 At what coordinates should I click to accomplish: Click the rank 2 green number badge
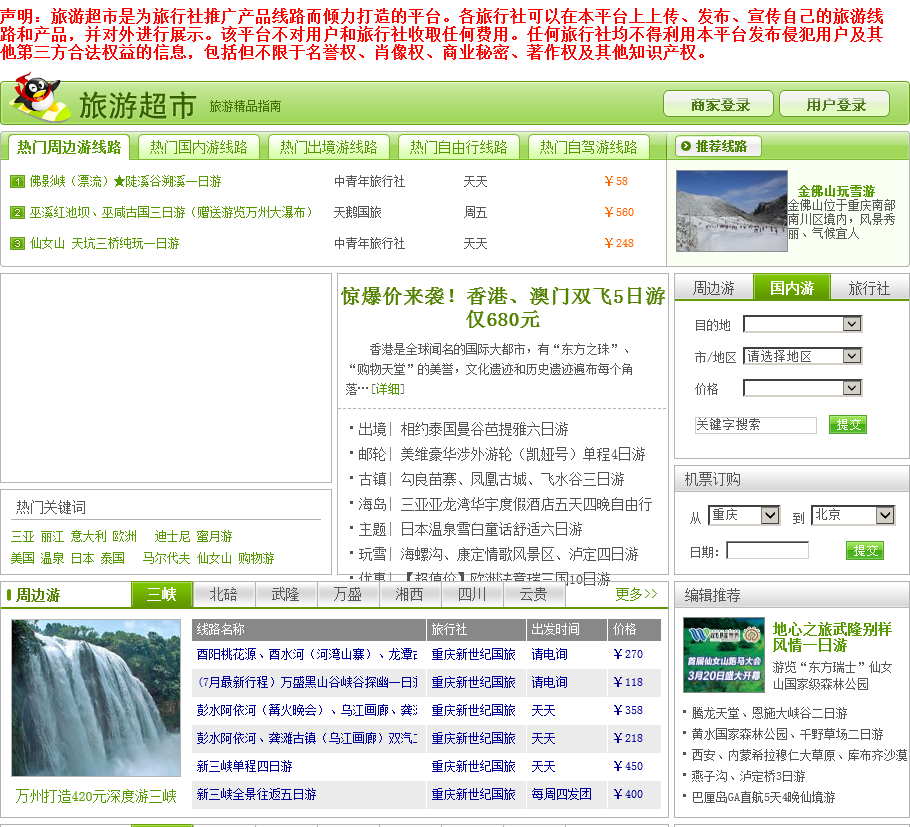17,212
